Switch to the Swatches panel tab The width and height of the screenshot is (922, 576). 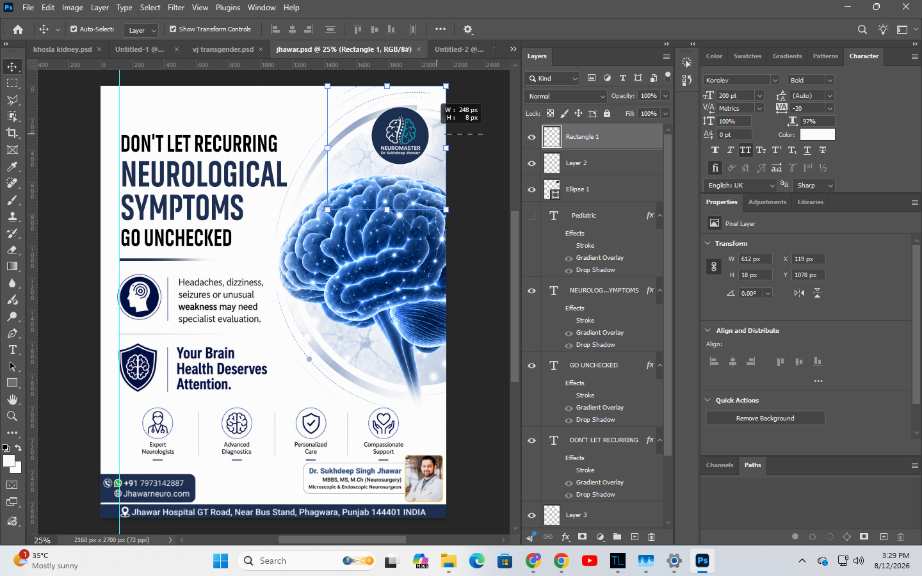[x=747, y=56]
